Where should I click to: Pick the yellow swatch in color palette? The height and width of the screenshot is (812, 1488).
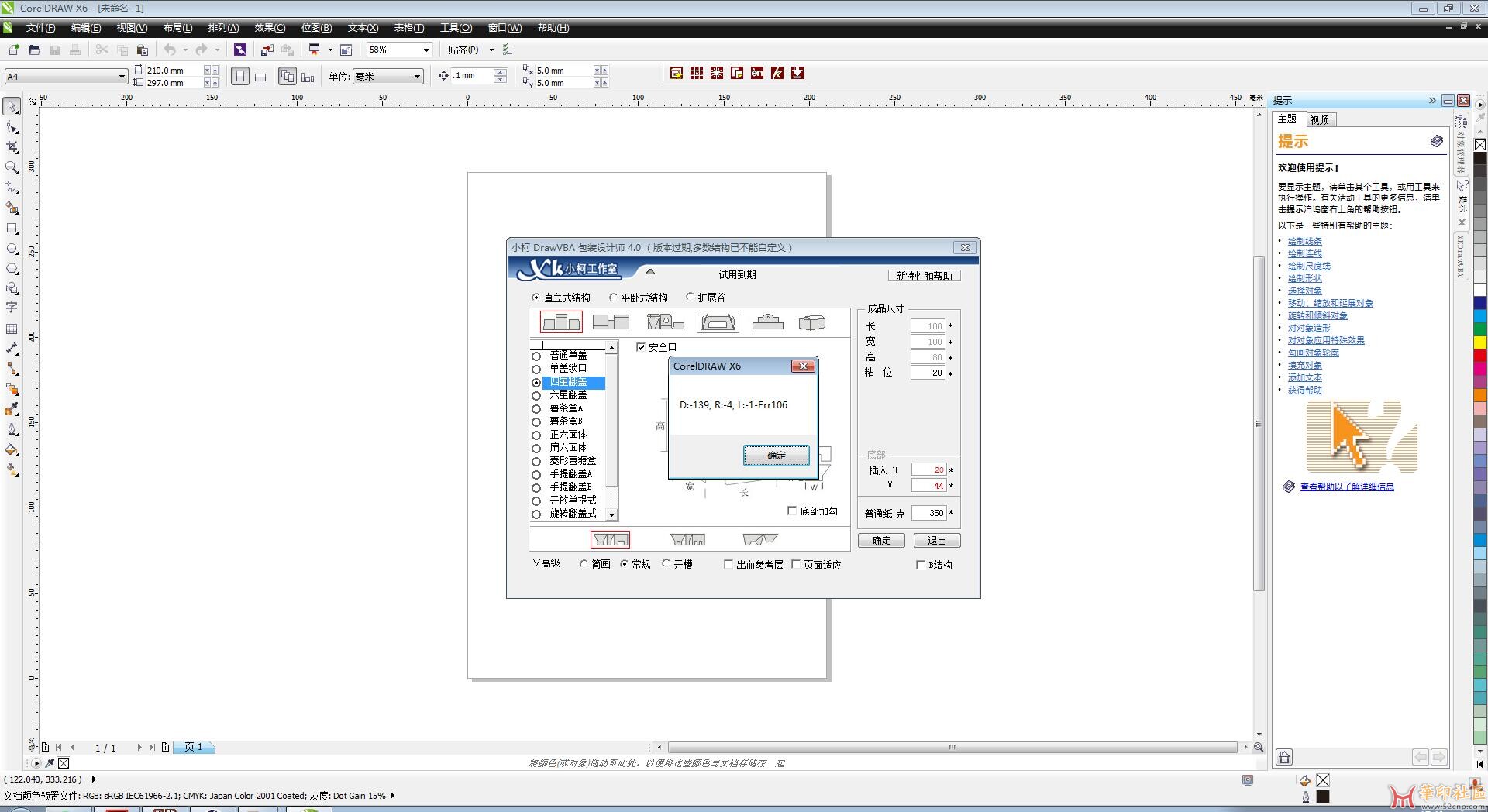tap(1479, 342)
